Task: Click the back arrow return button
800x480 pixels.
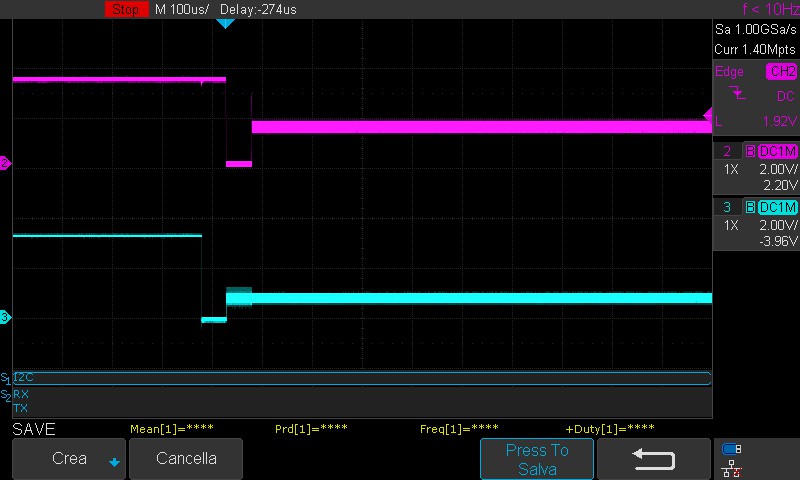Action: pos(654,459)
